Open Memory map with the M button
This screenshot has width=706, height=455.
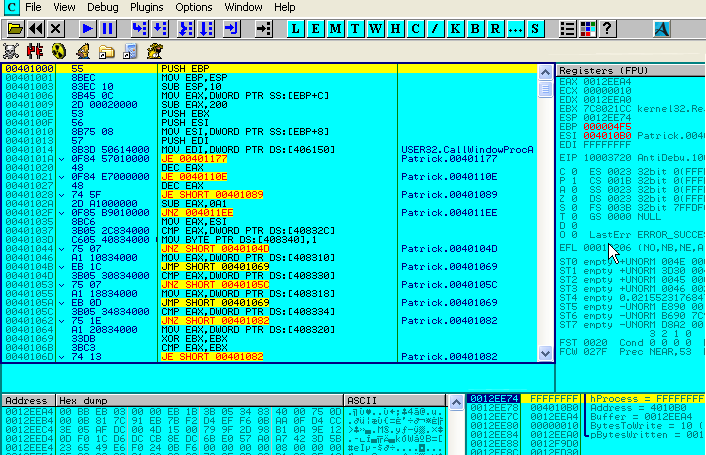coord(334,29)
